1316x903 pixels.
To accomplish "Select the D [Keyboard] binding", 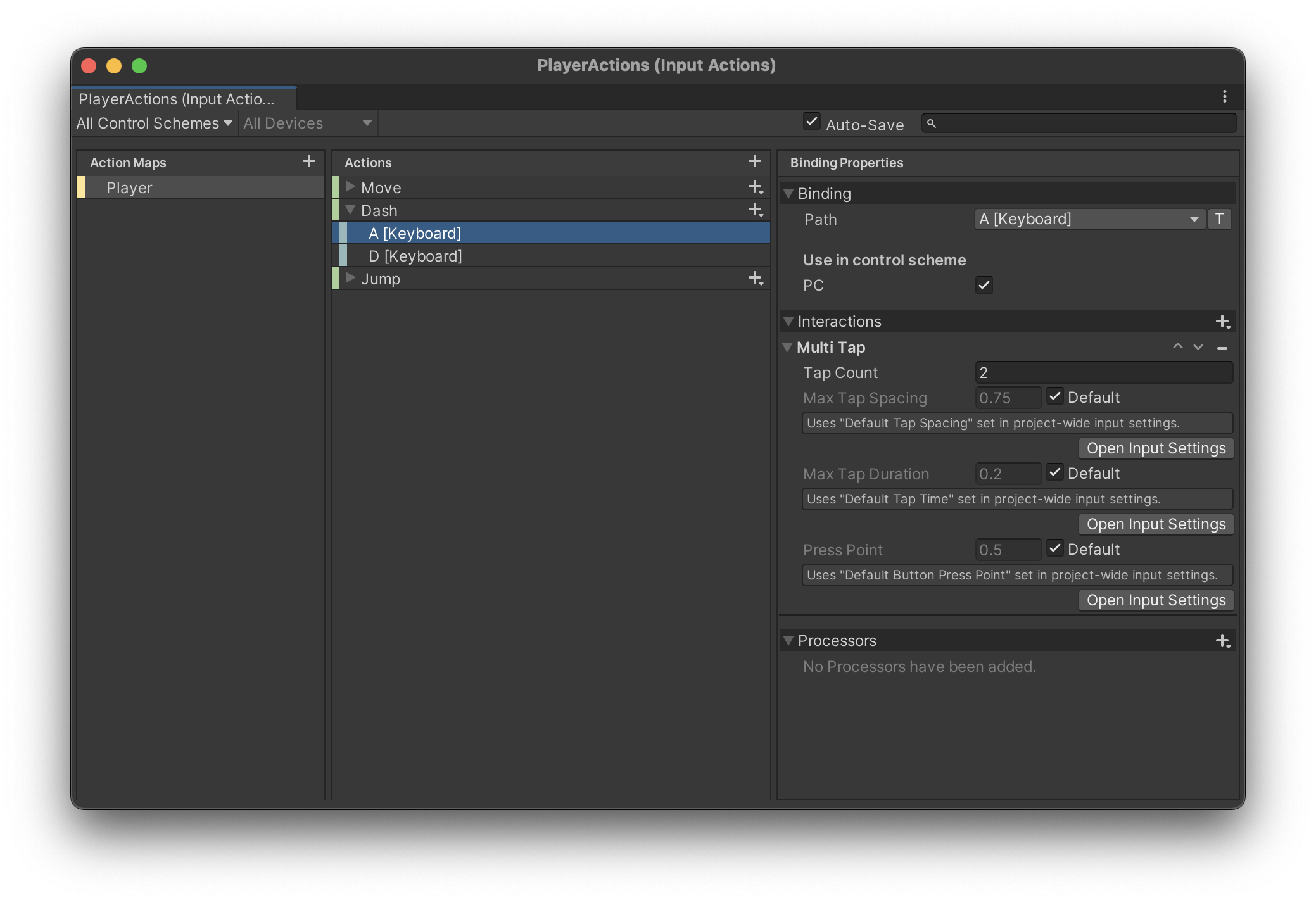I will click(x=415, y=256).
